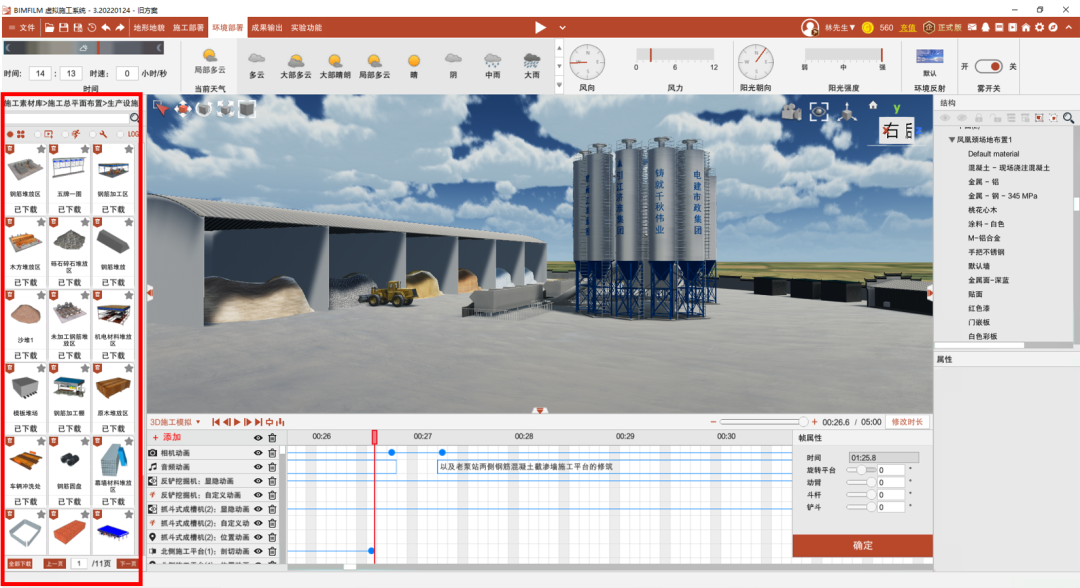This screenshot has width=1080, height=588.
Task: Delete the 音频动画 track with trash icon
Action: 272,467
